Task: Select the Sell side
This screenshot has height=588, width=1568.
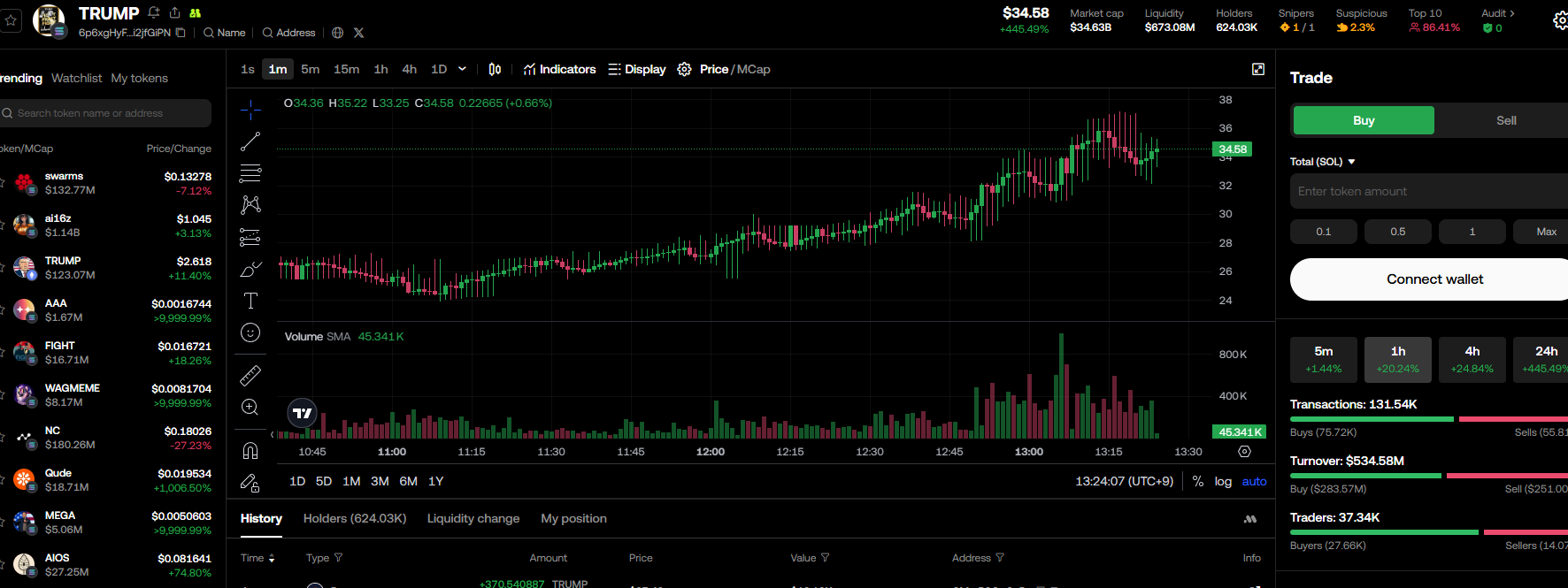Action: (1506, 120)
